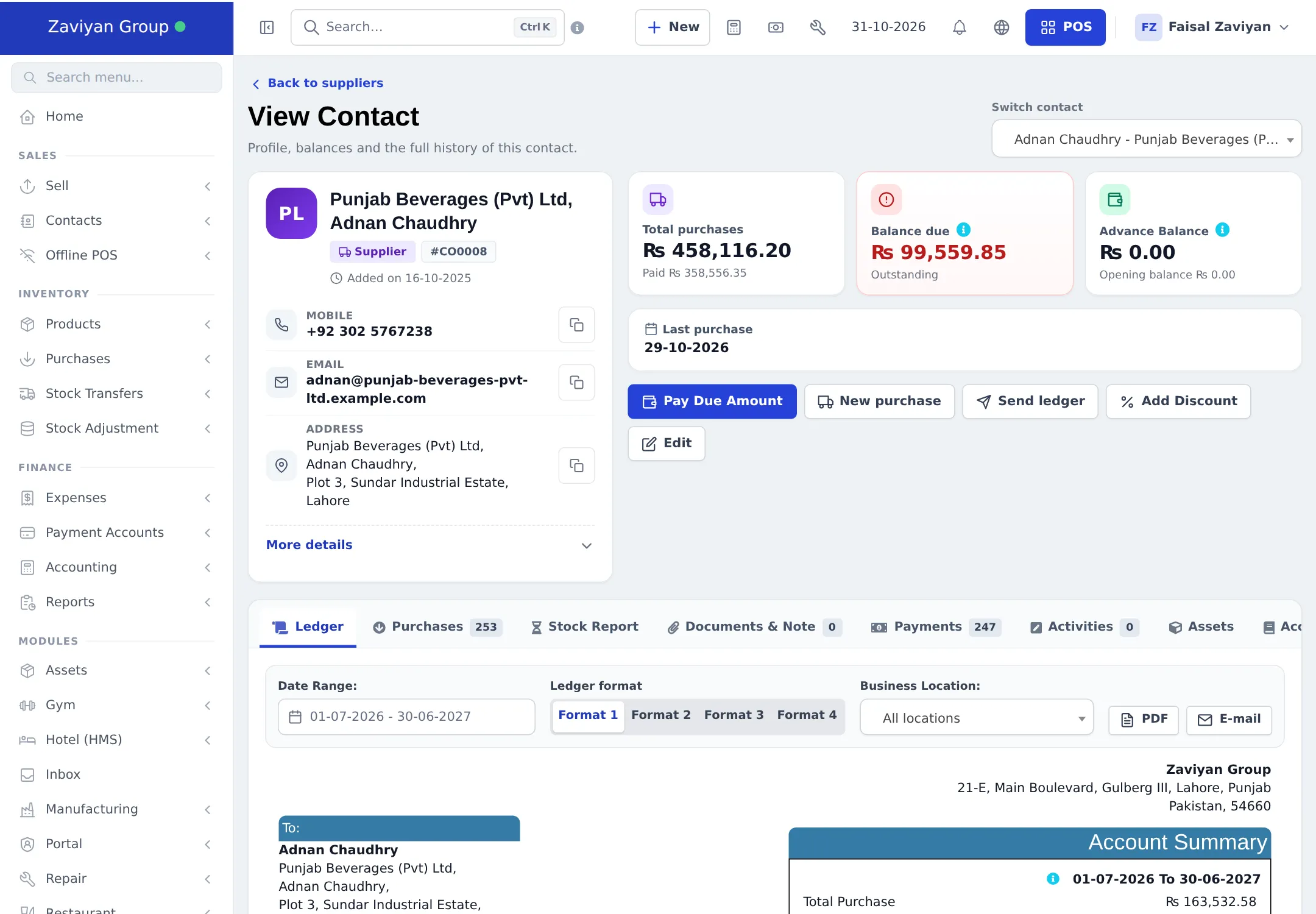This screenshot has width=1316, height=914.
Task: Expand the Reports sidebar menu
Action: tap(116, 602)
